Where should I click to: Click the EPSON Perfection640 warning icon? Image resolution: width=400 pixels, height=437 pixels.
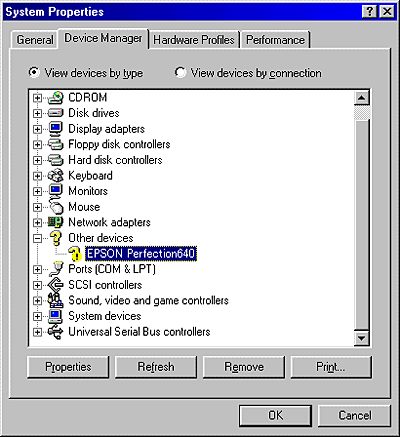click(75, 254)
